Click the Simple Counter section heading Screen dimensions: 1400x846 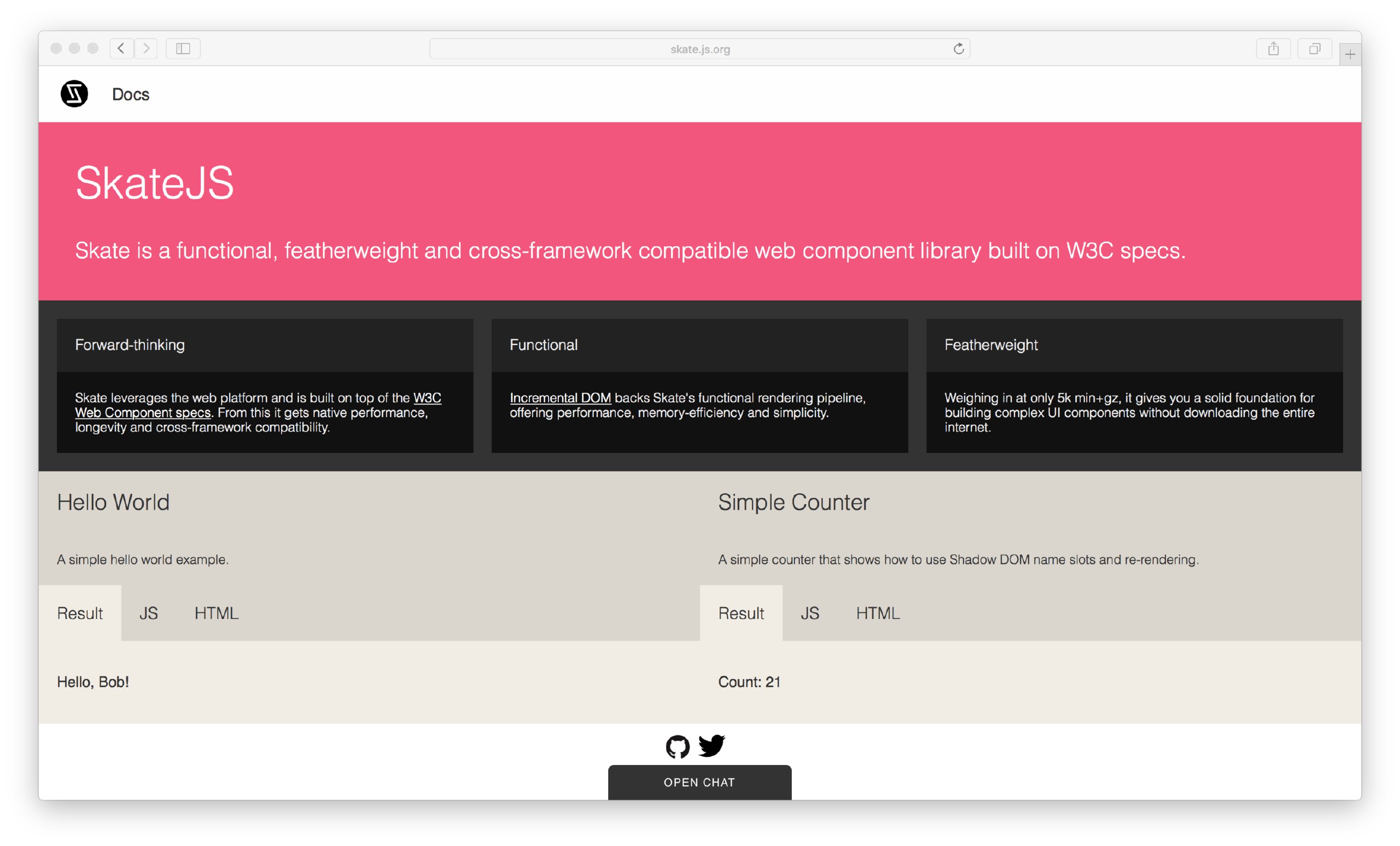pos(794,502)
